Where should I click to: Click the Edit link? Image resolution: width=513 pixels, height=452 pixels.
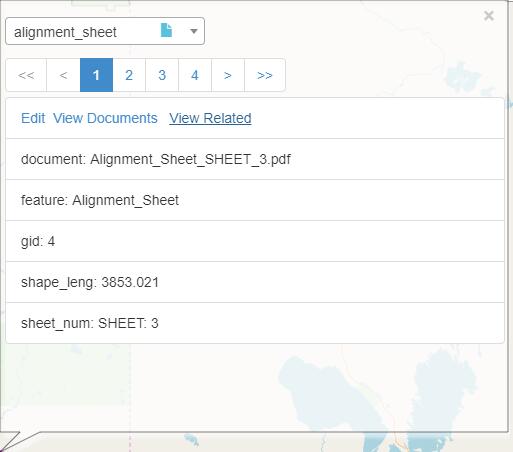(x=33, y=118)
